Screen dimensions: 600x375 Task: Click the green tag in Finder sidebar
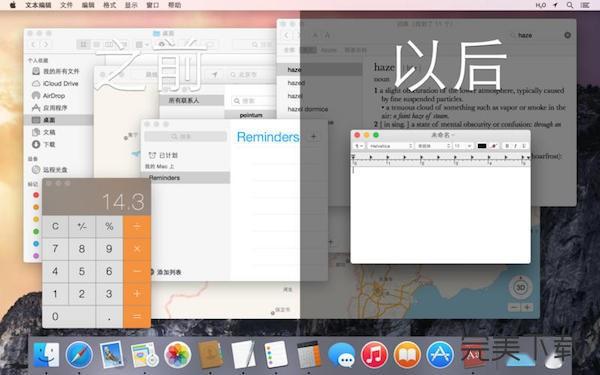(x=36, y=232)
